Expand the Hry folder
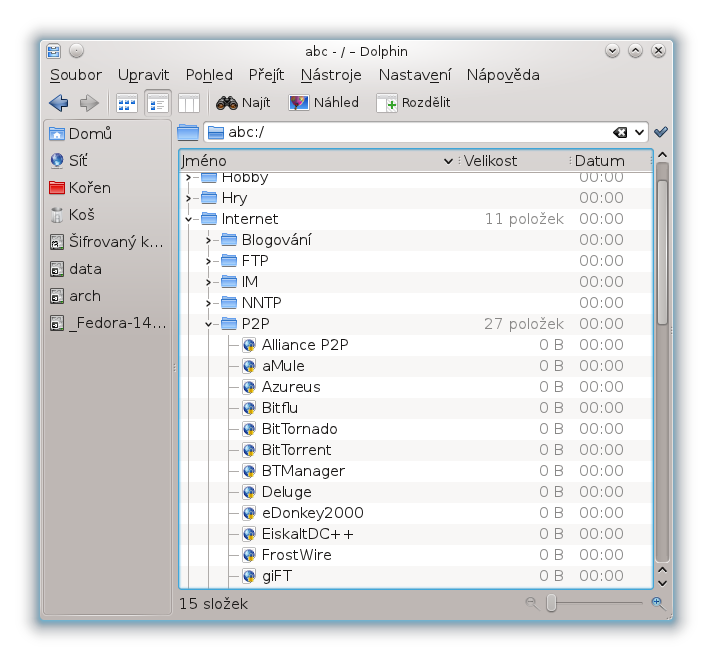The height and width of the screenshot is (660, 713). coord(188,198)
